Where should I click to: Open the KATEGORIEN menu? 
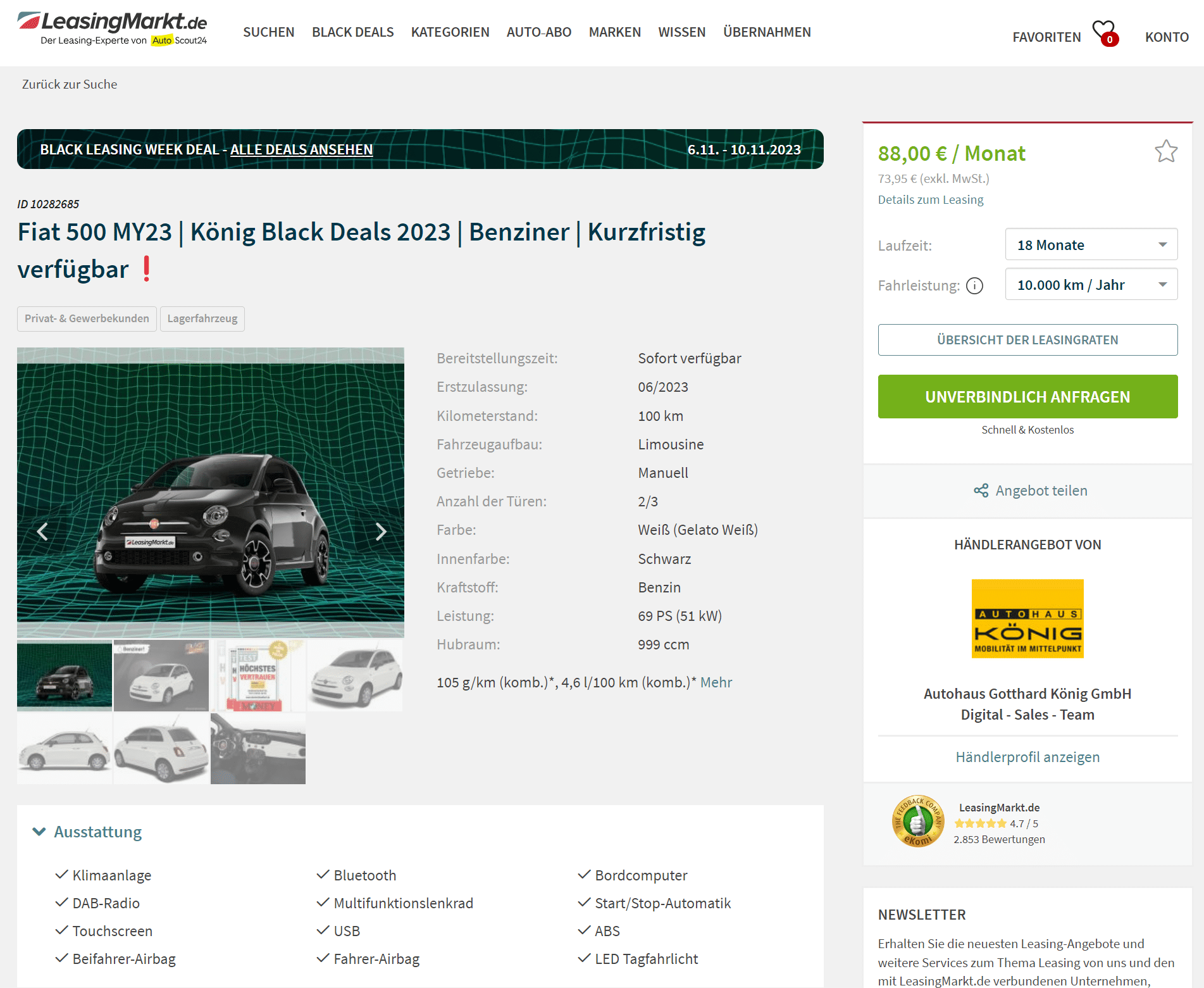point(450,32)
